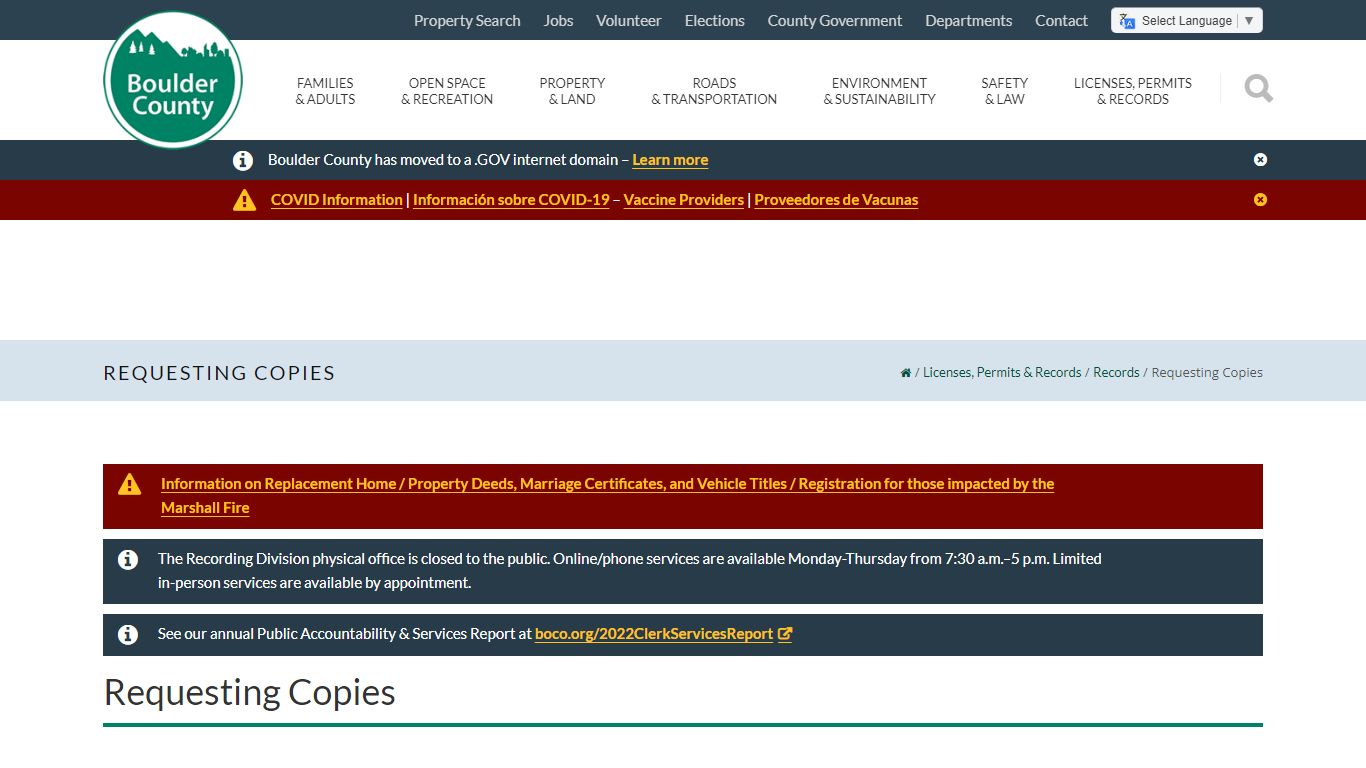Open the COVID Information link
Image resolution: width=1366 pixels, height=768 pixels.
[x=336, y=200]
